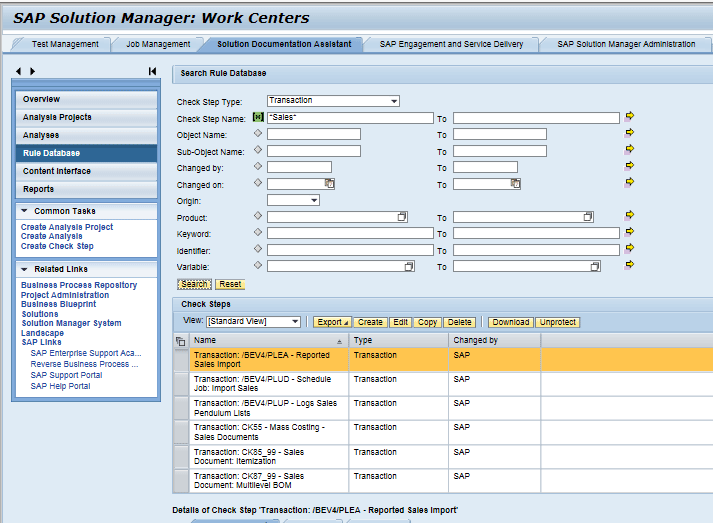This screenshot has height=523, width=713.
Task: Open the Origin dropdown
Action: click(314, 201)
